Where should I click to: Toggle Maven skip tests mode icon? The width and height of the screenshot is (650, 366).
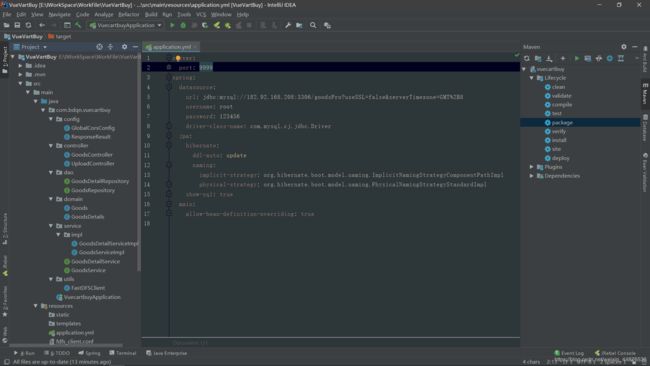pyautogui.click(x=610, y=58)
